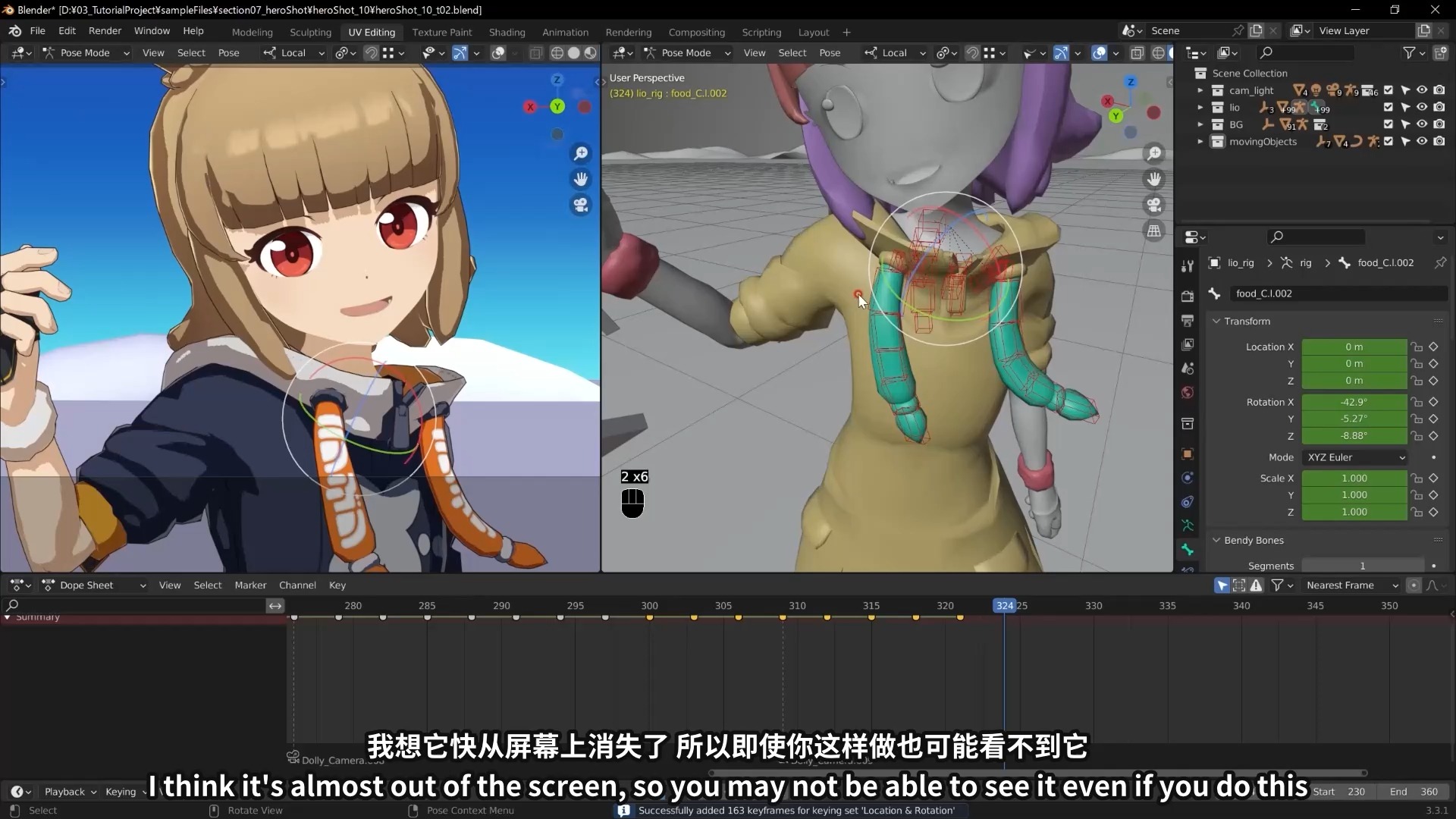
Task: Hide the cam_light collection with its eye icon
Action: (1422, 90)
